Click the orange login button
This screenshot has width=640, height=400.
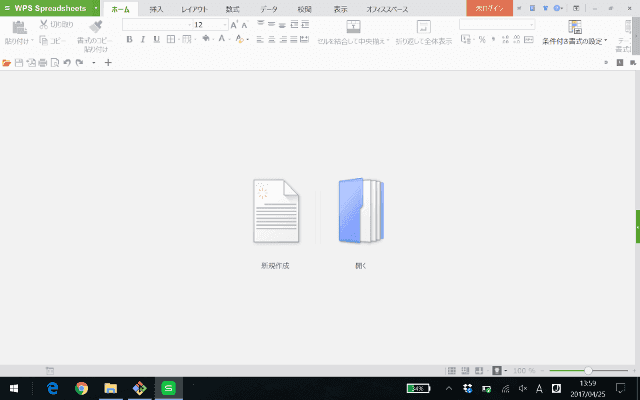point(489,8)
